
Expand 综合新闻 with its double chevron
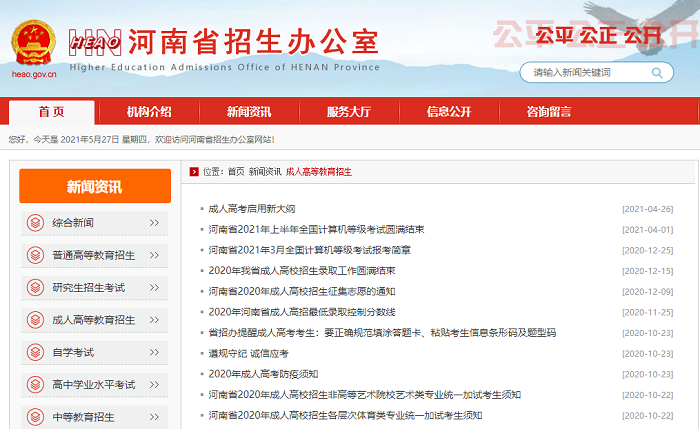153,223
